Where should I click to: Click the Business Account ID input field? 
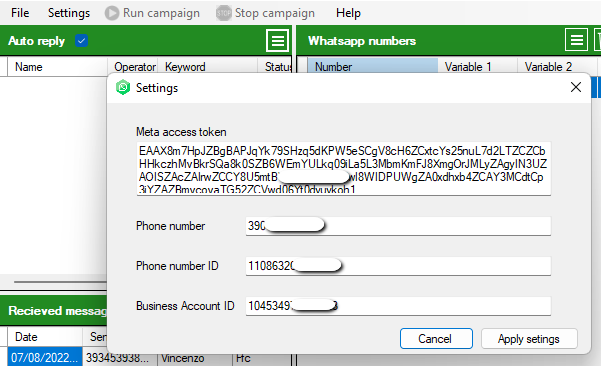click(x=398, y=306)
